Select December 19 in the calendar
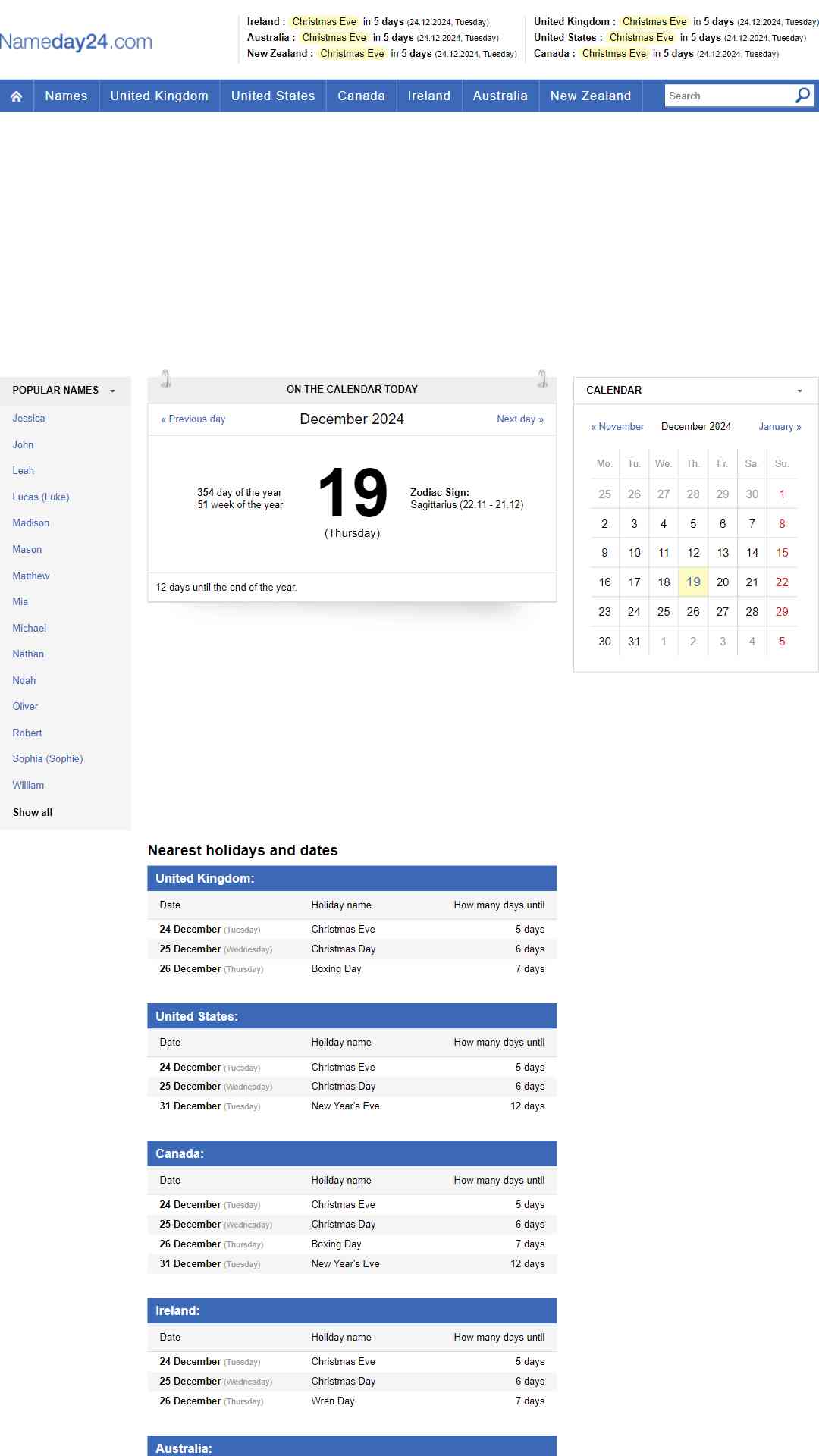This screenshot has width=819, height=1456. 693,582
